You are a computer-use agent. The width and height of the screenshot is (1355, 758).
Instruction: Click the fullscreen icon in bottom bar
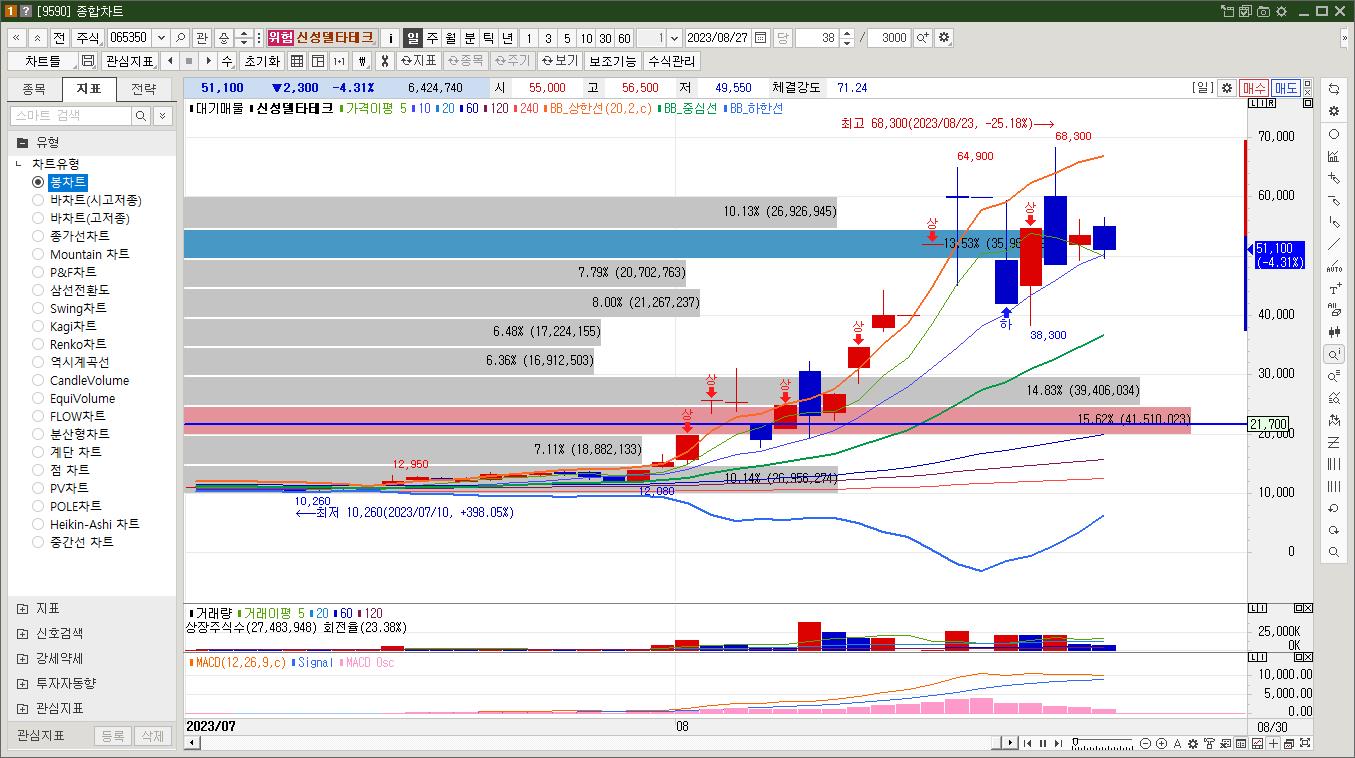[x=1305, y=743]
